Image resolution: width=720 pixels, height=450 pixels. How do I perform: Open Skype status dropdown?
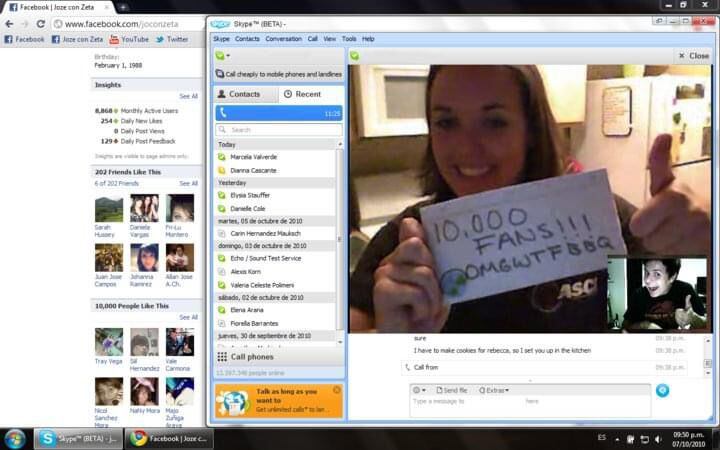point(222,56)
